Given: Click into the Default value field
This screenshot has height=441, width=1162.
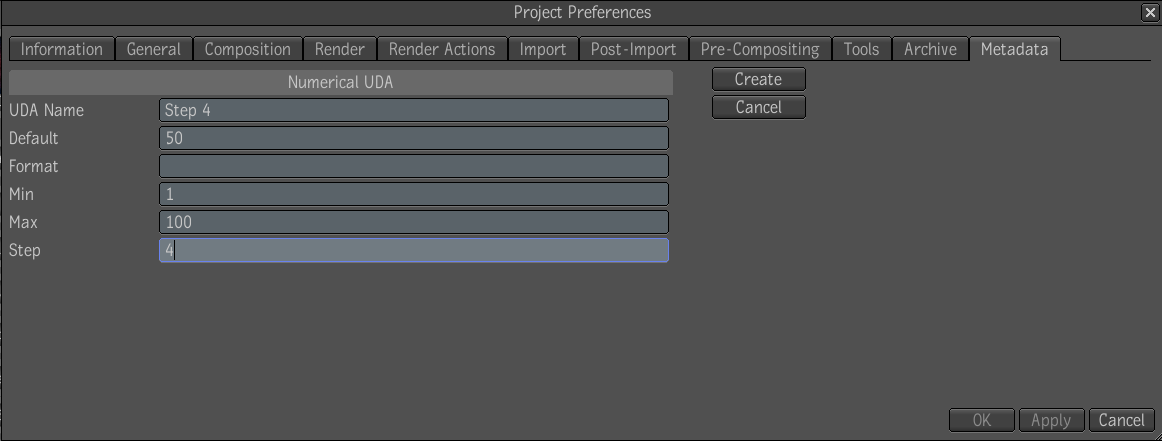Looking at the screenshot, I should tap(414, 138).
